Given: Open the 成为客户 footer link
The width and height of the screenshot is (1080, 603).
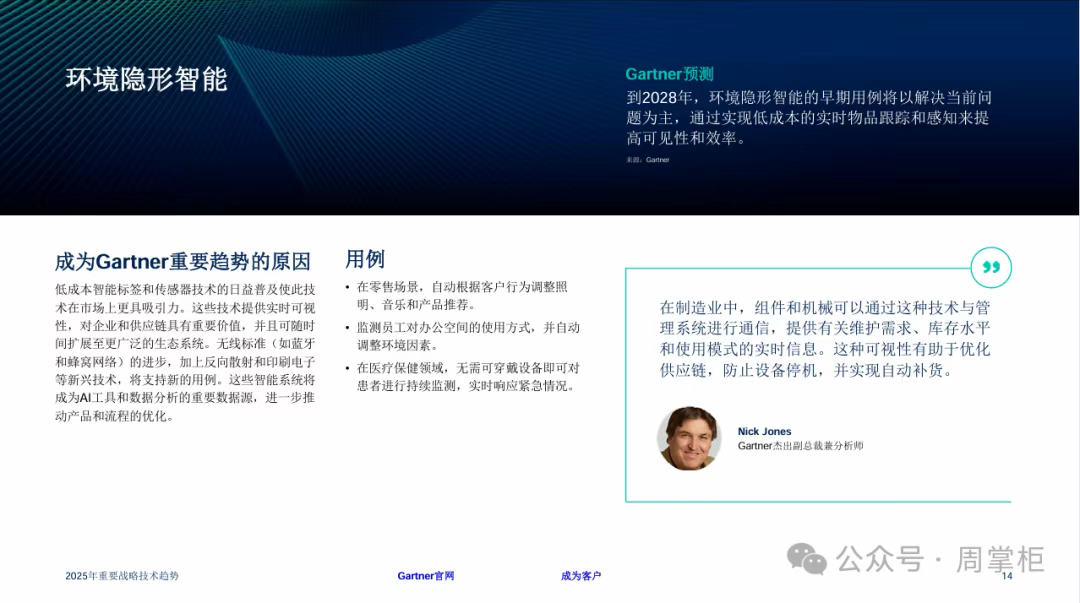Looking at the screenshot, I should tap(581, 576).
